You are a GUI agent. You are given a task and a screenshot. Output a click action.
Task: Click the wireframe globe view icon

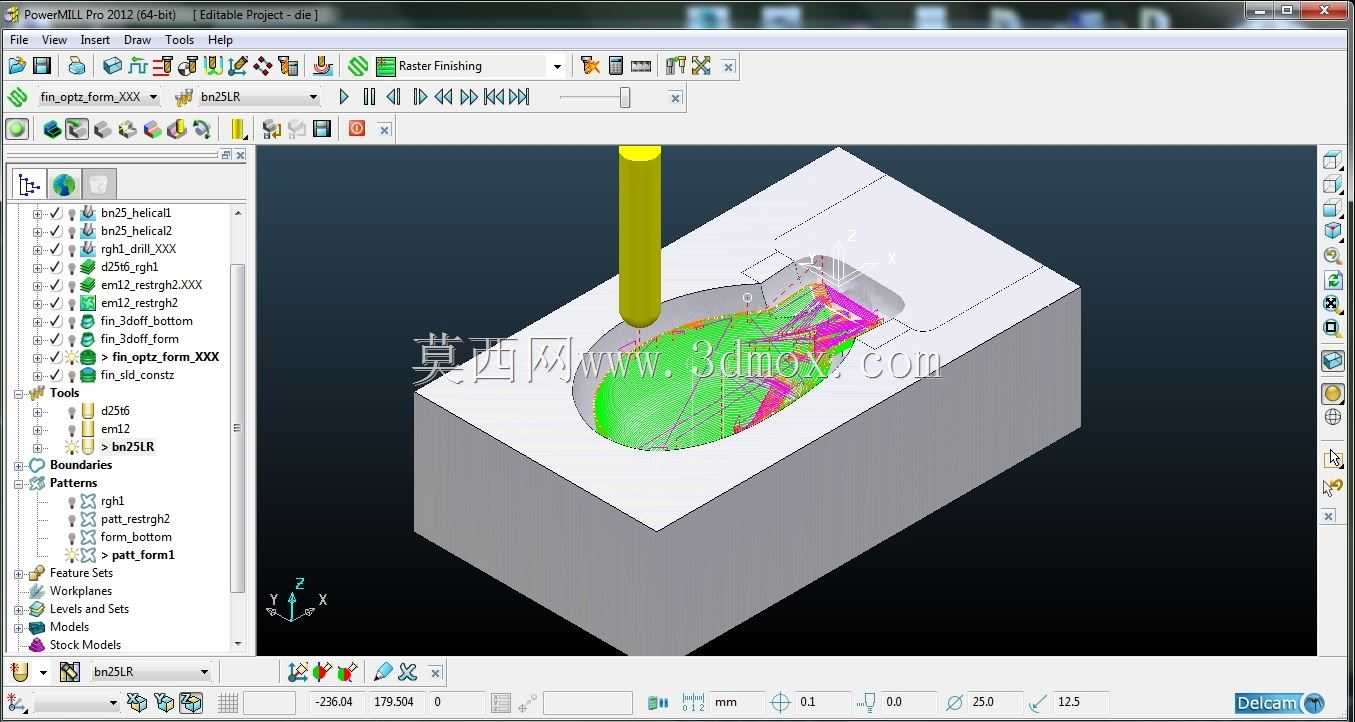pos(1332,418)
